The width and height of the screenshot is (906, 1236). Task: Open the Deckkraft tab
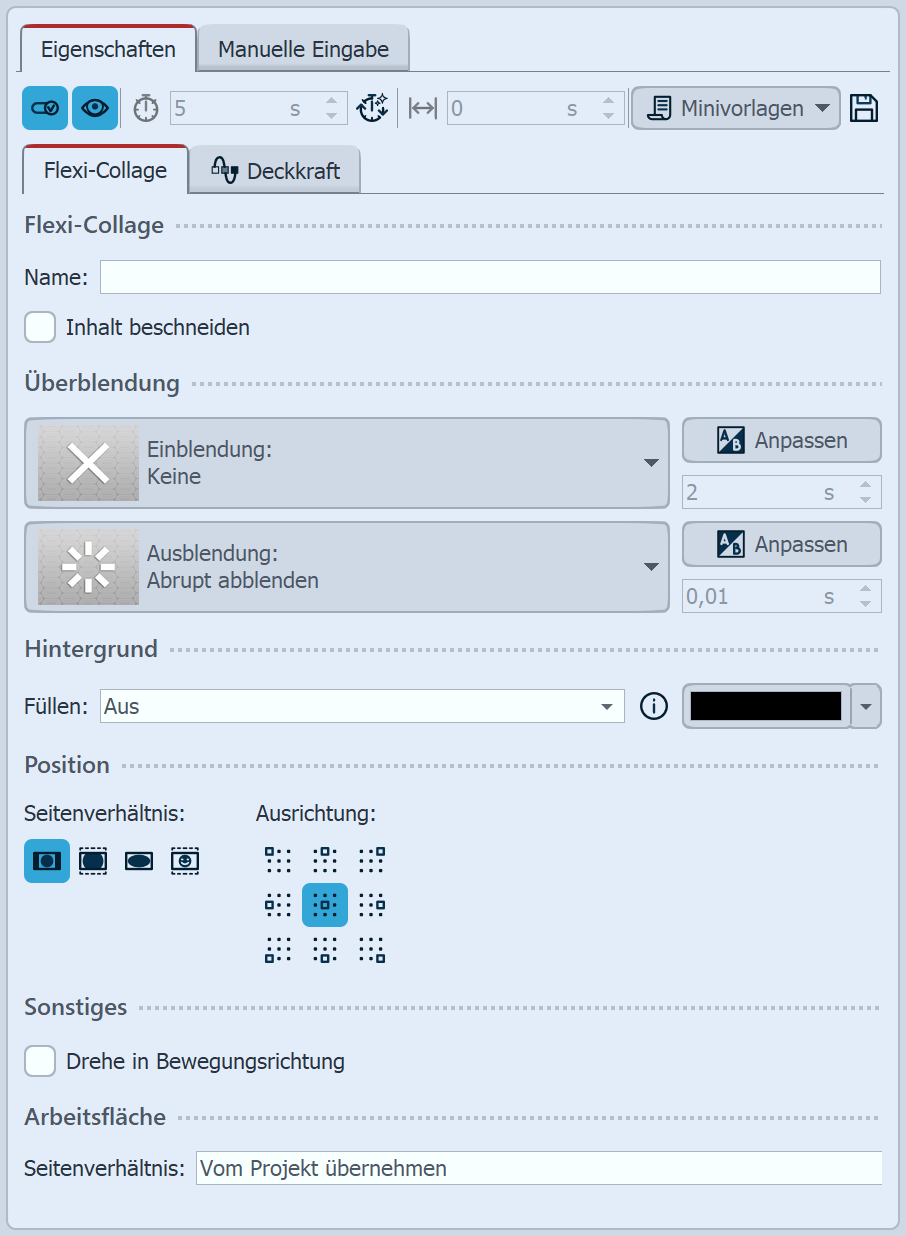[x=275, y=171]
